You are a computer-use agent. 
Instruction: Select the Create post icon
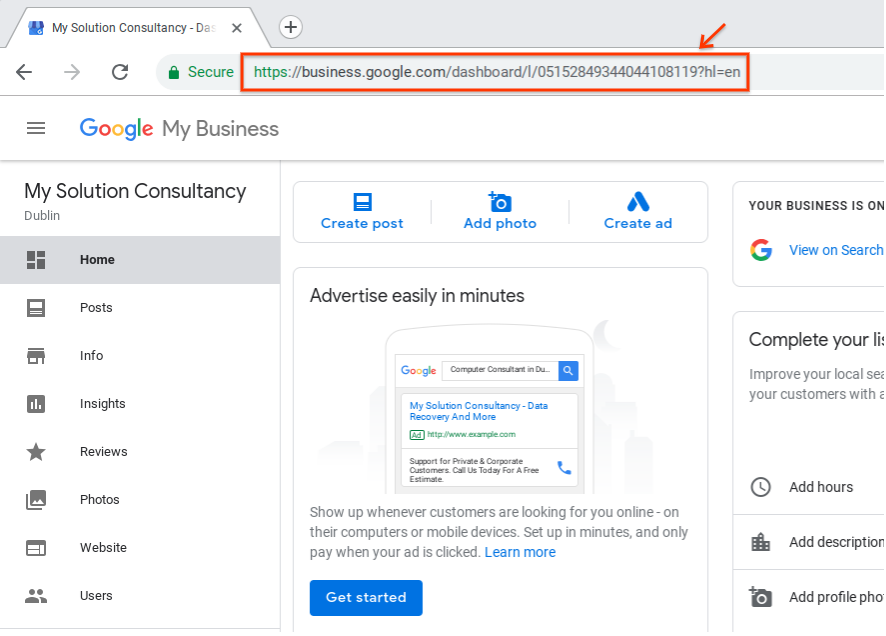361,202
